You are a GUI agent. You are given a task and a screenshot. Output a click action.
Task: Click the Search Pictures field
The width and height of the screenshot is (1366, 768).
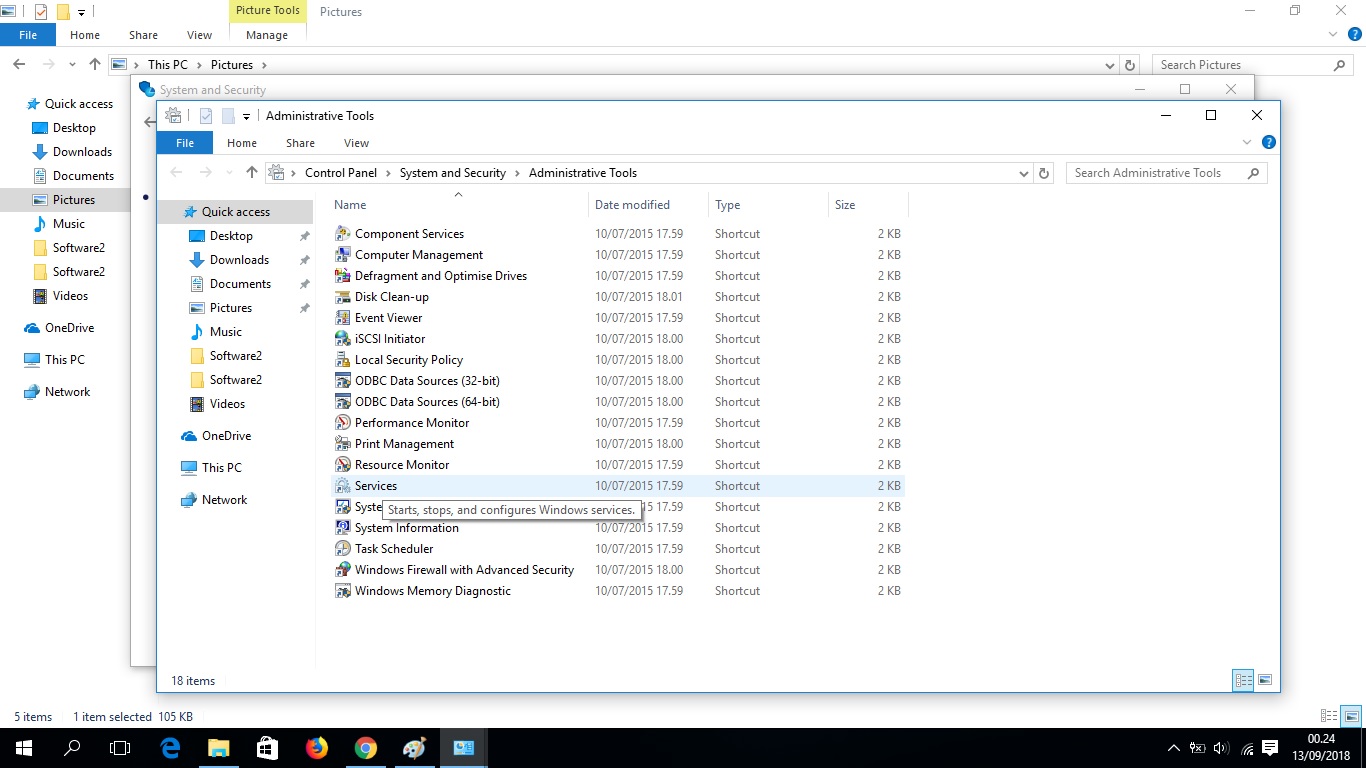[1253, 65]
